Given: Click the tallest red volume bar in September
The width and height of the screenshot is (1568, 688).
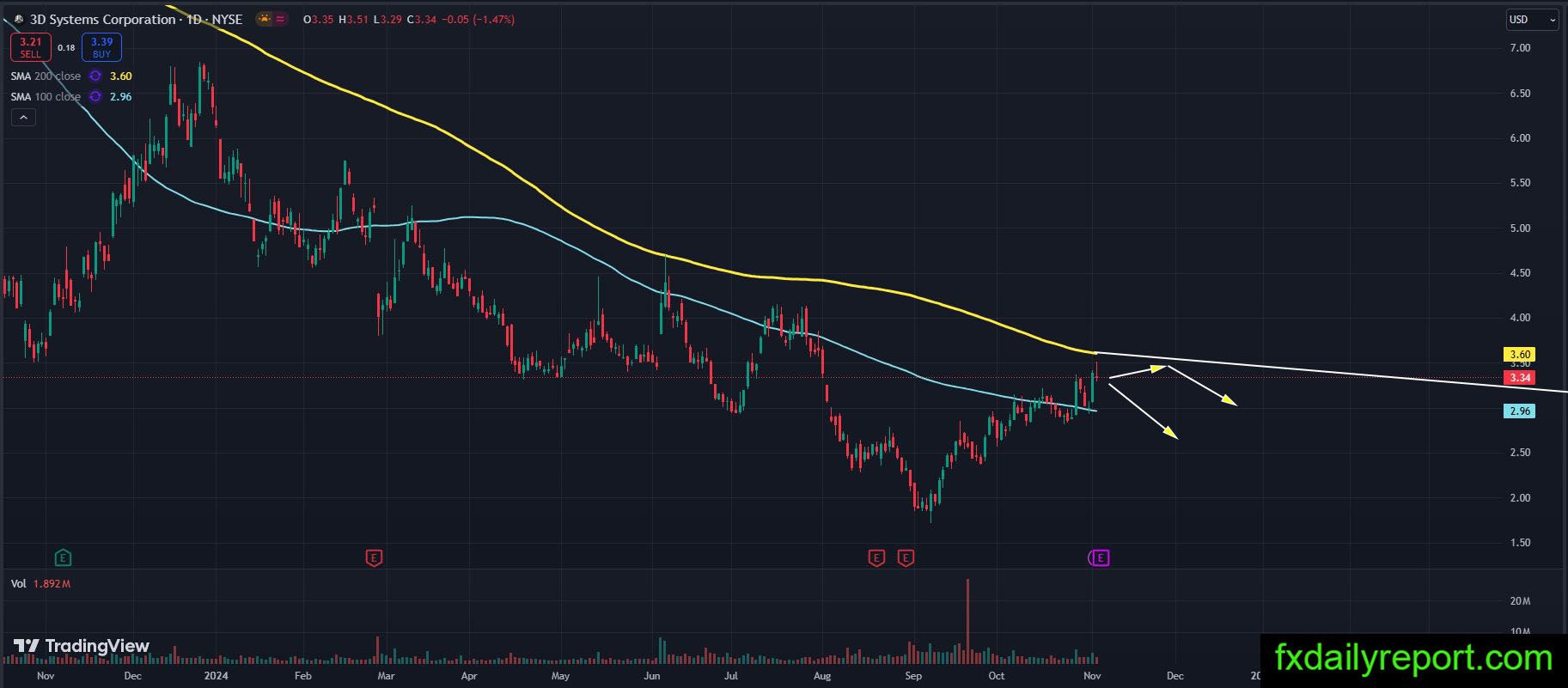Looking at the screenshot, I should coord(967,621).
